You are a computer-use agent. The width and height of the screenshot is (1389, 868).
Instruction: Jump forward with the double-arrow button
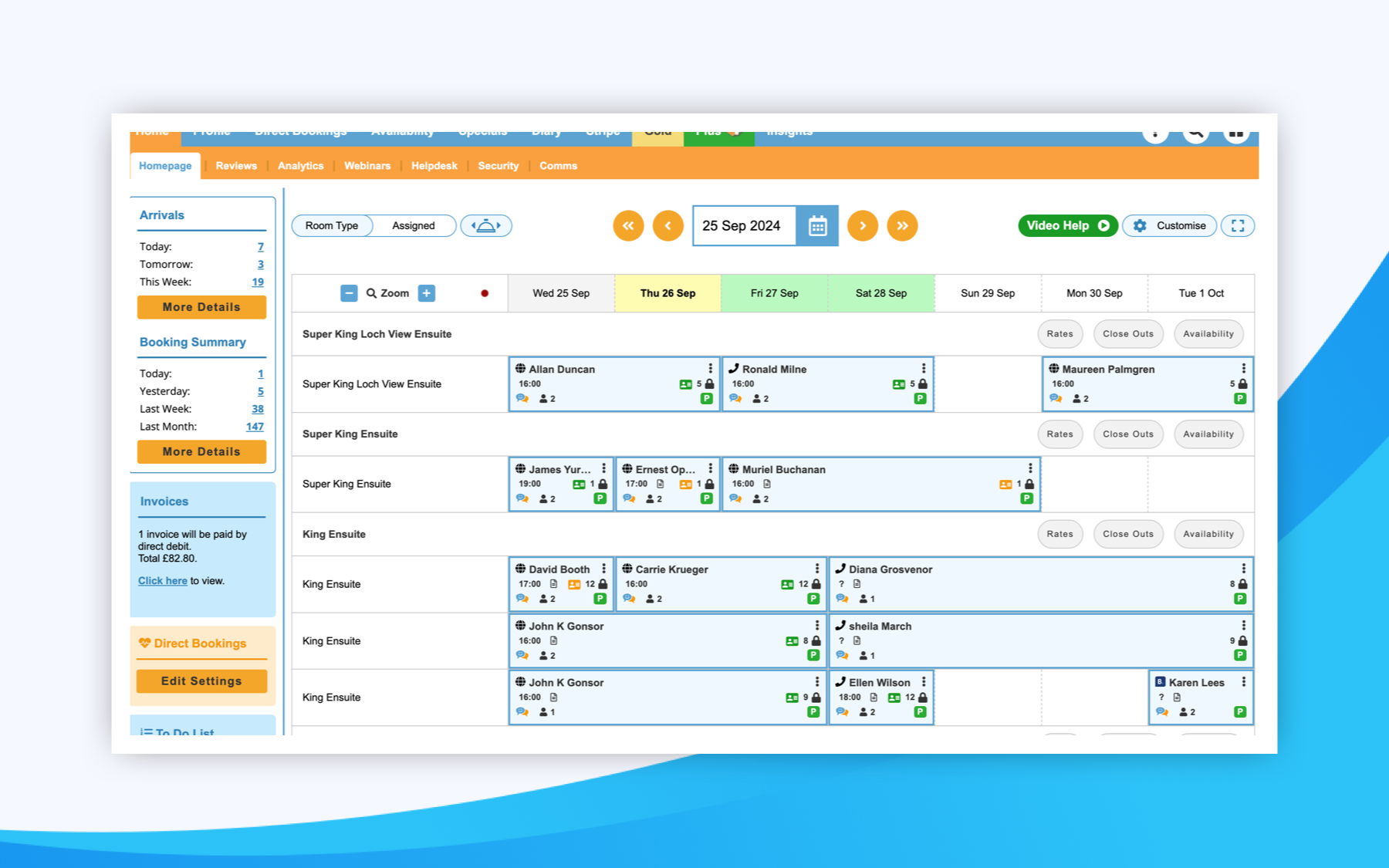click(x=902, y=226)
